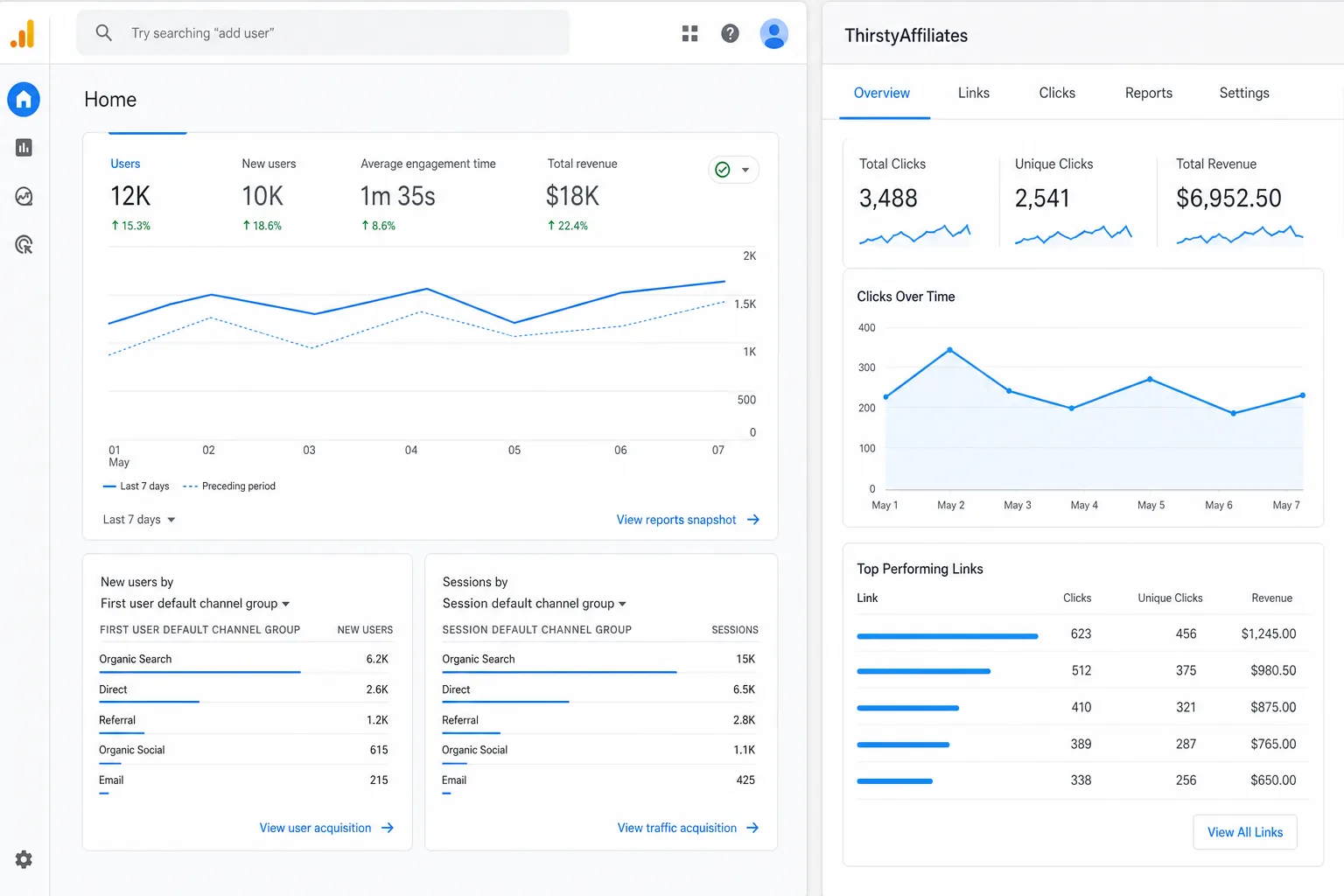Click the Revenue column header
Viewport: 1344px width, 896px height.
1271,598
